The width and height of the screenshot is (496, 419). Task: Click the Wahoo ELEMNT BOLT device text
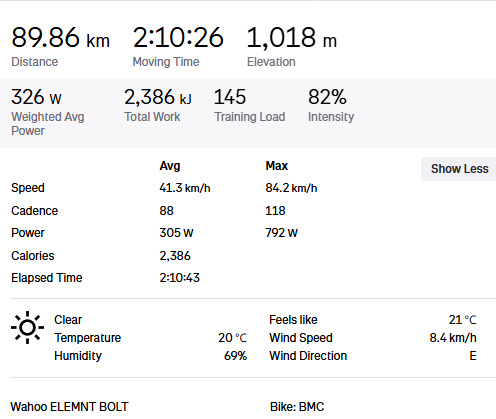(x=69, y=407)
